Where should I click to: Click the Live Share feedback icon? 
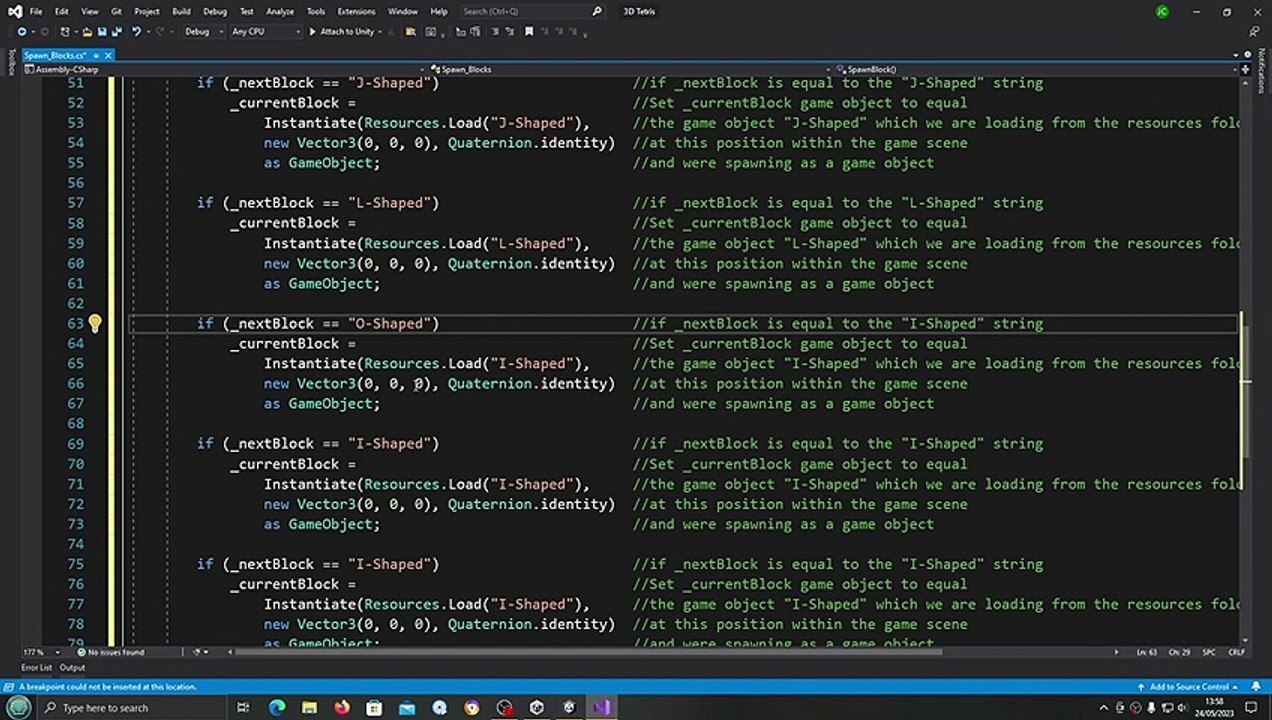coord(1254,31)
